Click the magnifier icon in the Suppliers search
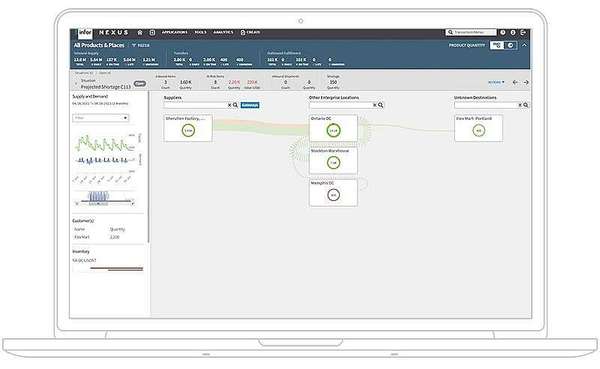This screenshot has width=600, height=369. [x=236, y=105]
